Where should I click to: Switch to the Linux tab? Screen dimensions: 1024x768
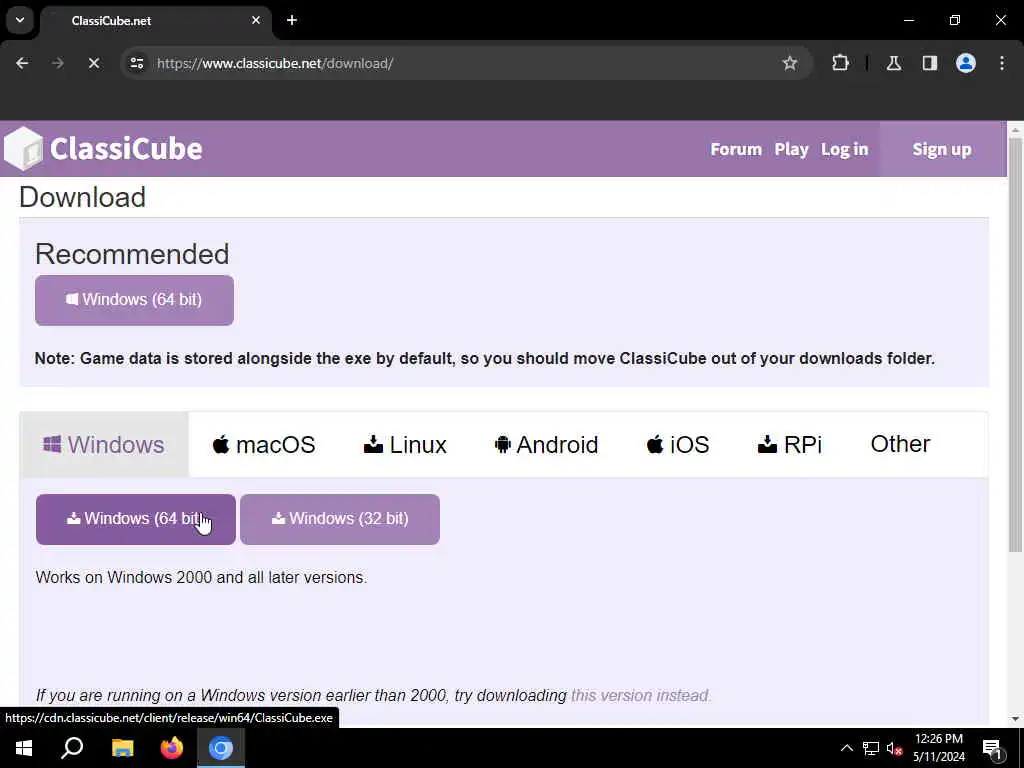tap(405, 444)
